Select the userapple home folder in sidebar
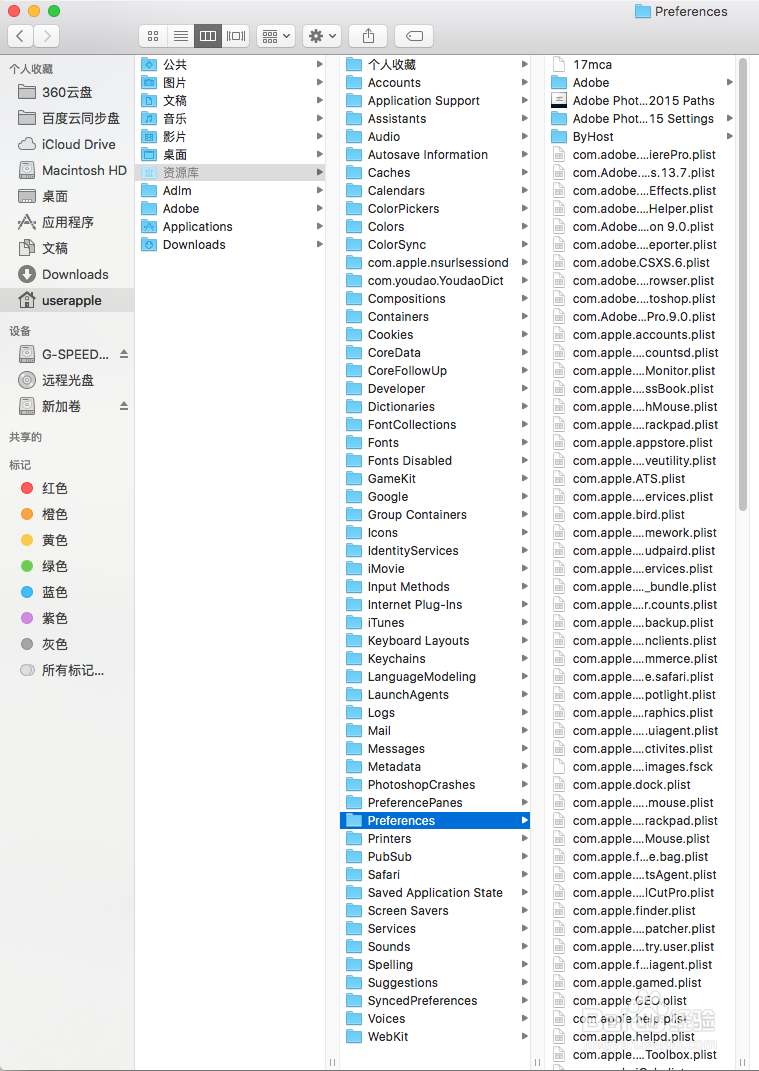The width and height of the screenshot is (759, 1071). 67,300
